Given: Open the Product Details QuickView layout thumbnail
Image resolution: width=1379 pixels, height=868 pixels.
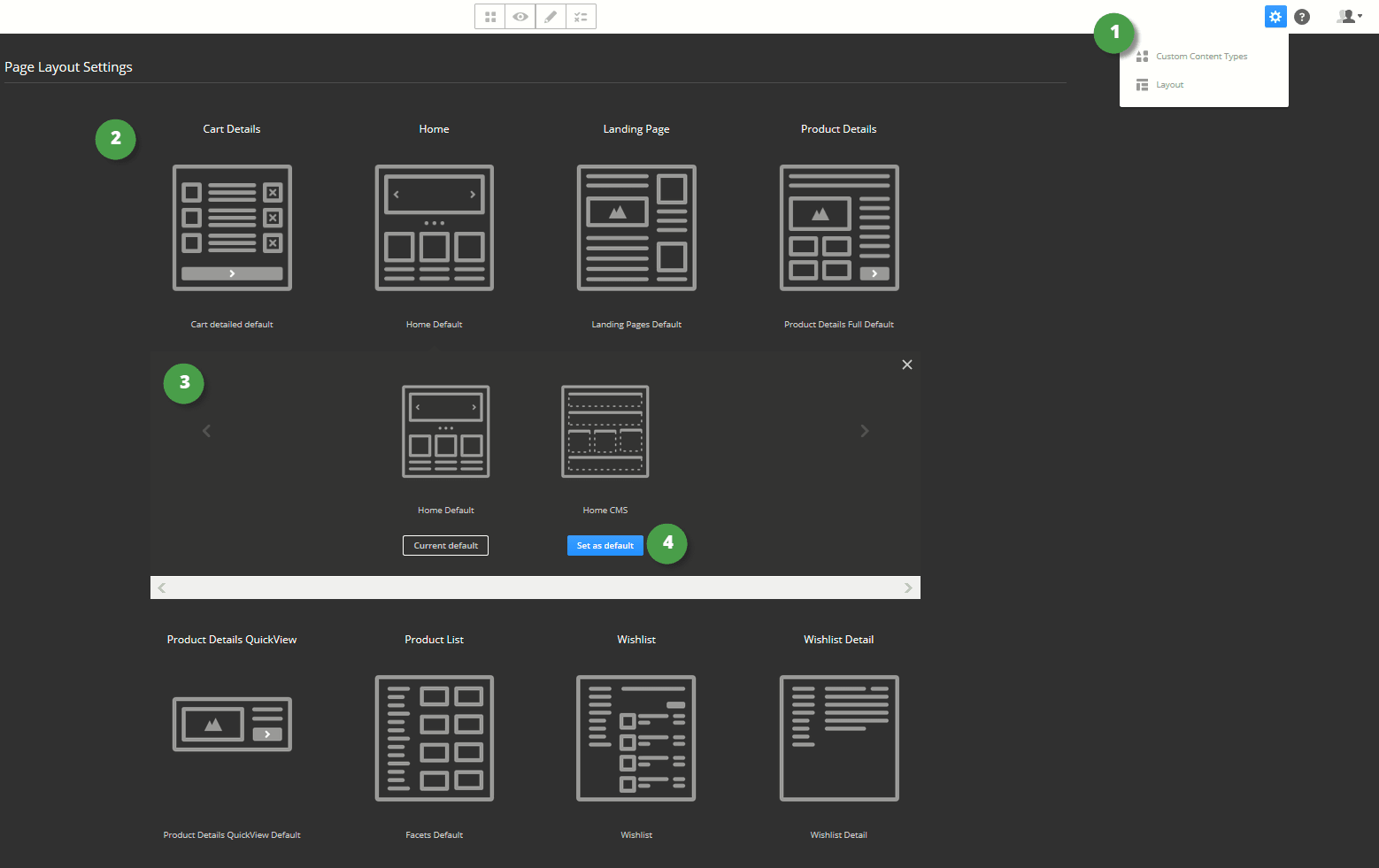Looking at the screenshot, I should click(x=232, y=724).
